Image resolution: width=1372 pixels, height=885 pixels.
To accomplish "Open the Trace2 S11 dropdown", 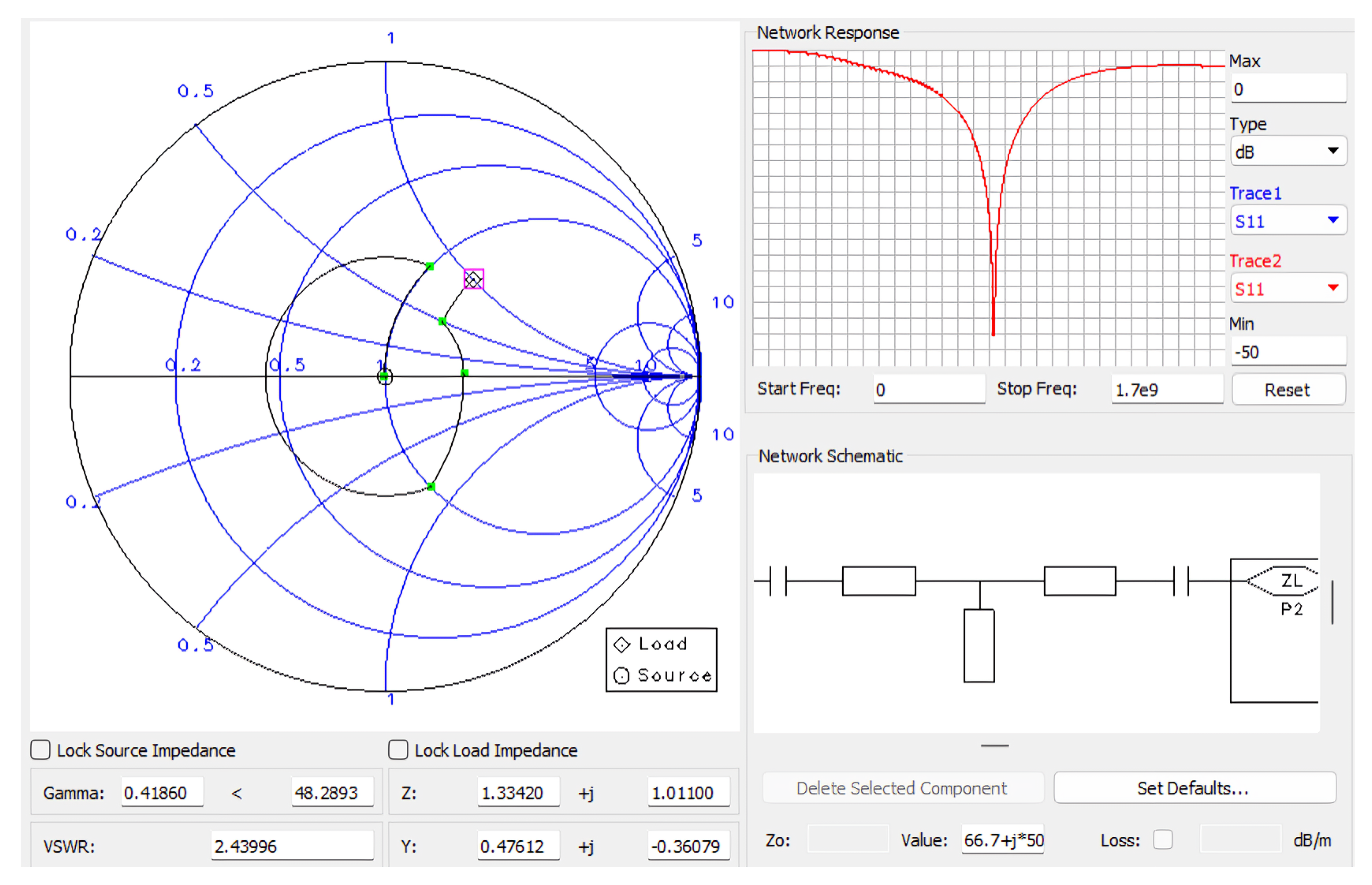I will coord(1288,288).
